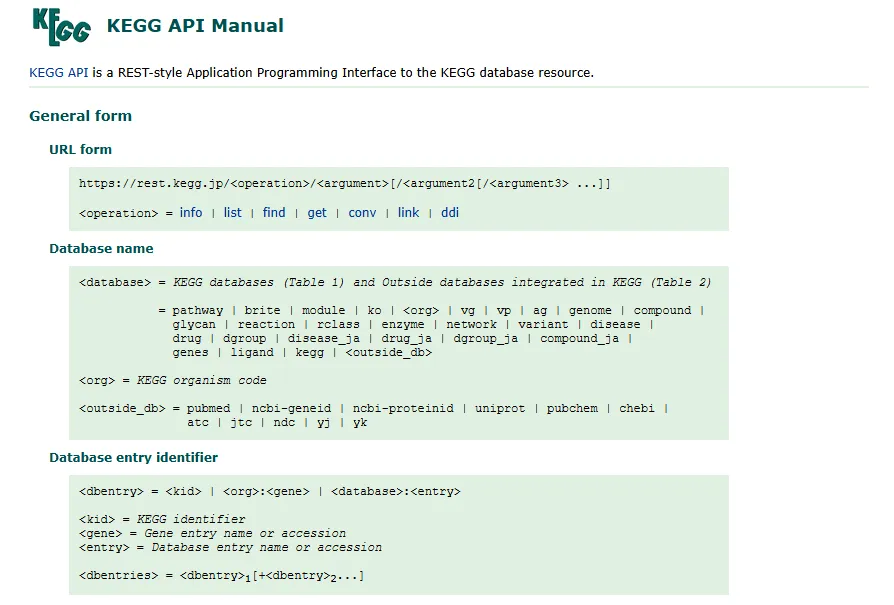Click the rest.kegg.jp URL template text
The height and width of the screenshot is (605, 894).
[x=344, y=184]
